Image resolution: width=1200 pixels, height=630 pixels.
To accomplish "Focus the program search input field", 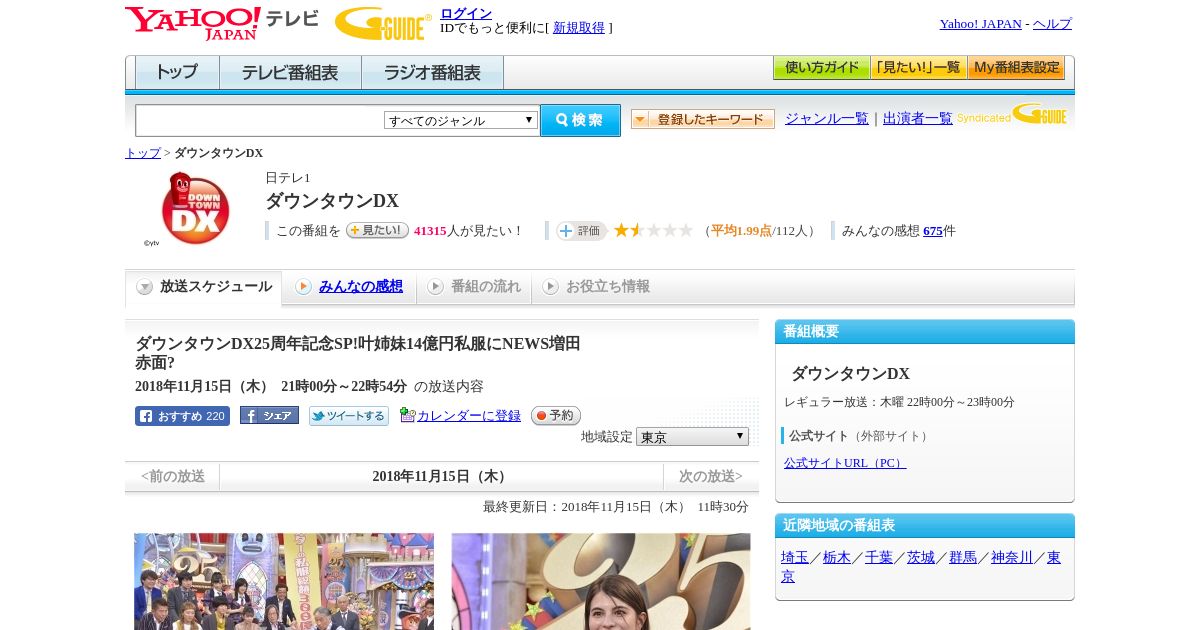I will coord(259,120).
